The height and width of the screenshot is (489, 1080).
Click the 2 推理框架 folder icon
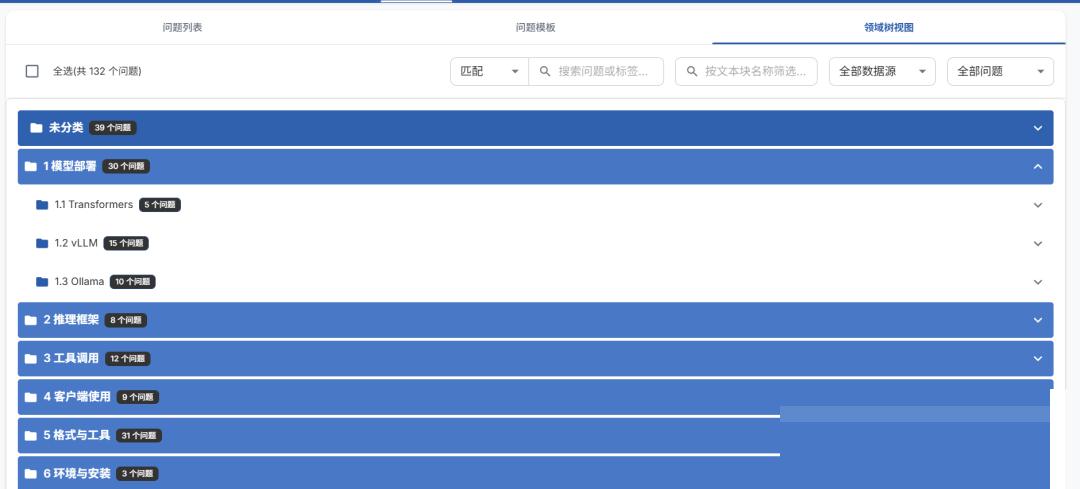pyautogui.click(x=30, y=320)
